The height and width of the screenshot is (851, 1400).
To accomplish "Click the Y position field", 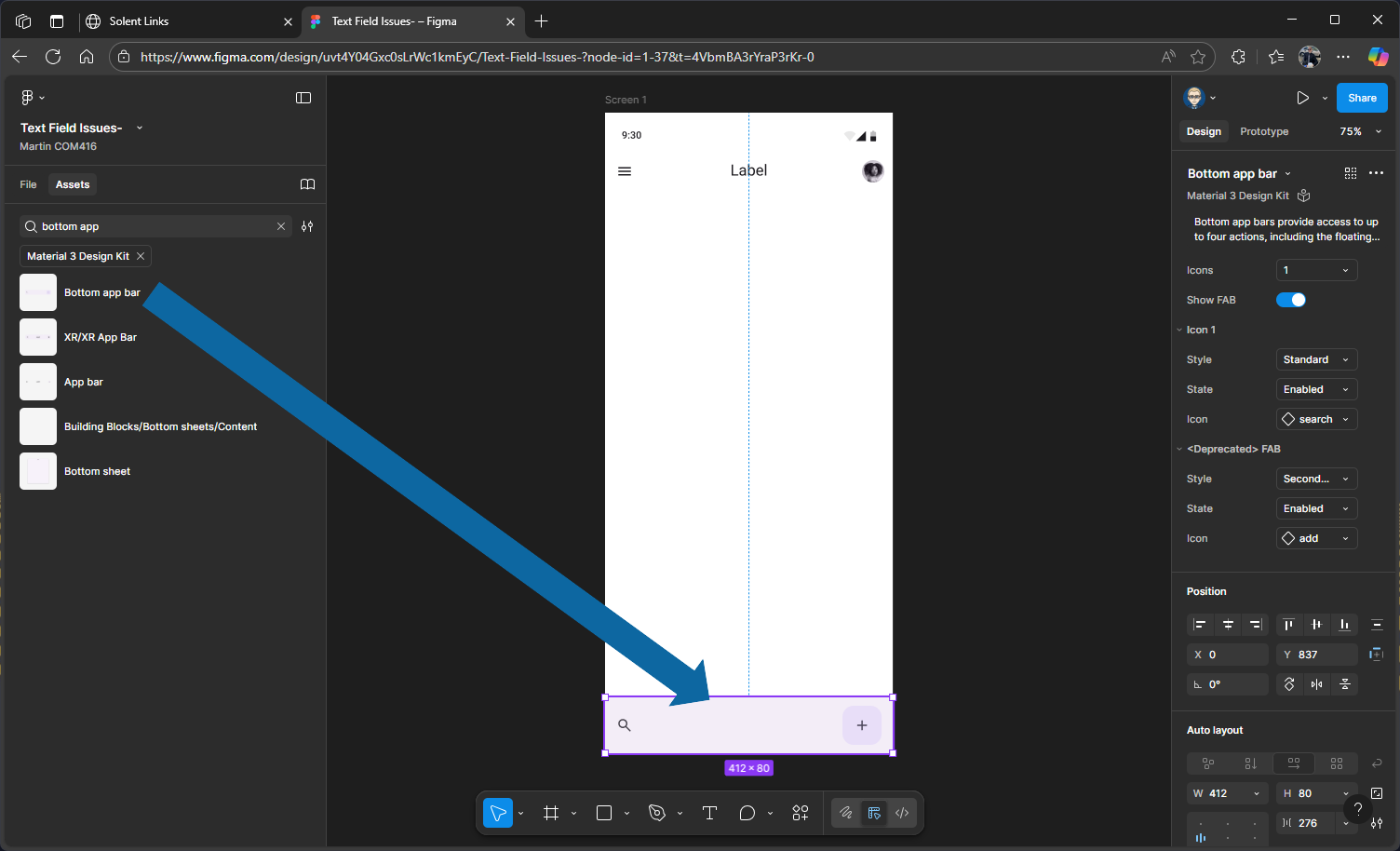I will click(x=1316, y=655).
